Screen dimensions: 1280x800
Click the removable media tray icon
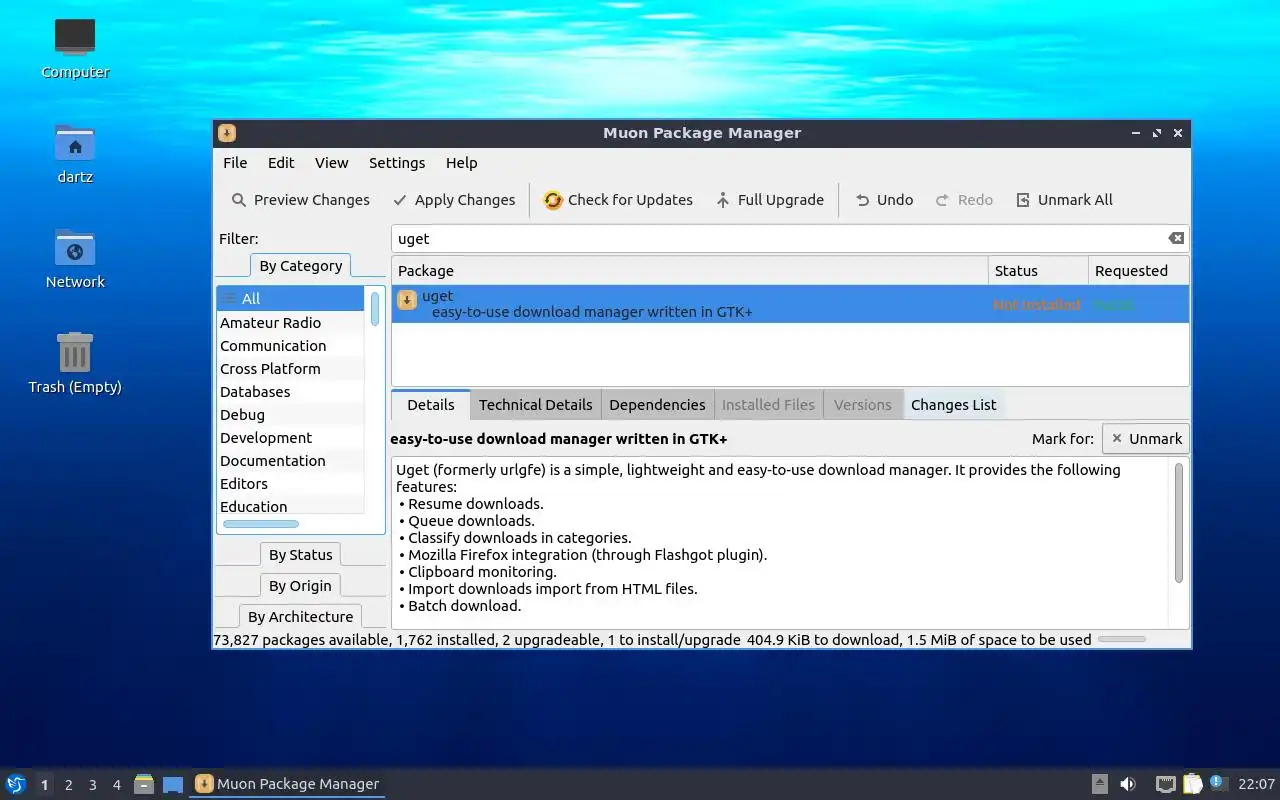pyautogui.click(x=1099, y=784)
